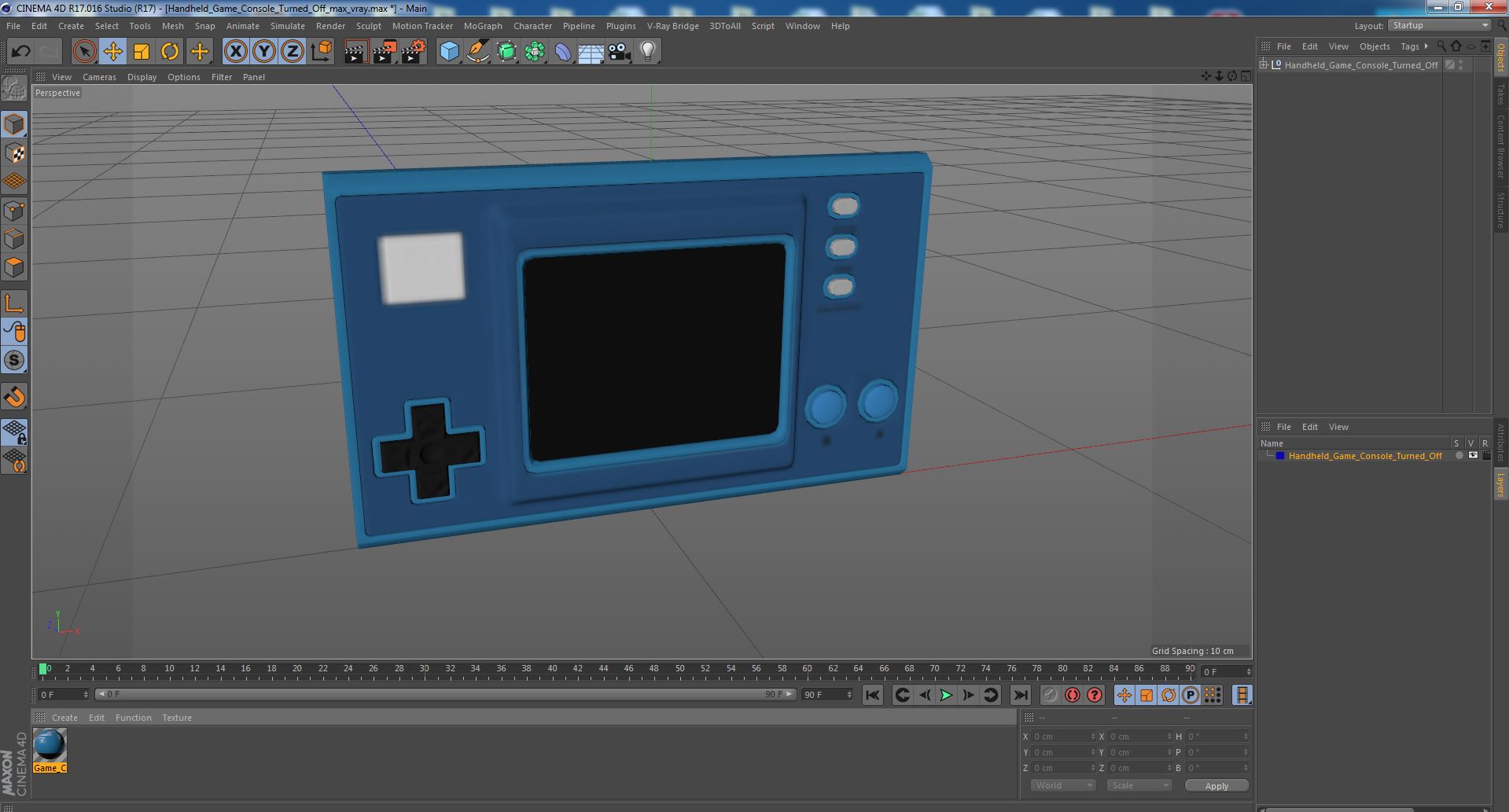Open material manager Create menu

pyautogui.click(x=64, y=718)
